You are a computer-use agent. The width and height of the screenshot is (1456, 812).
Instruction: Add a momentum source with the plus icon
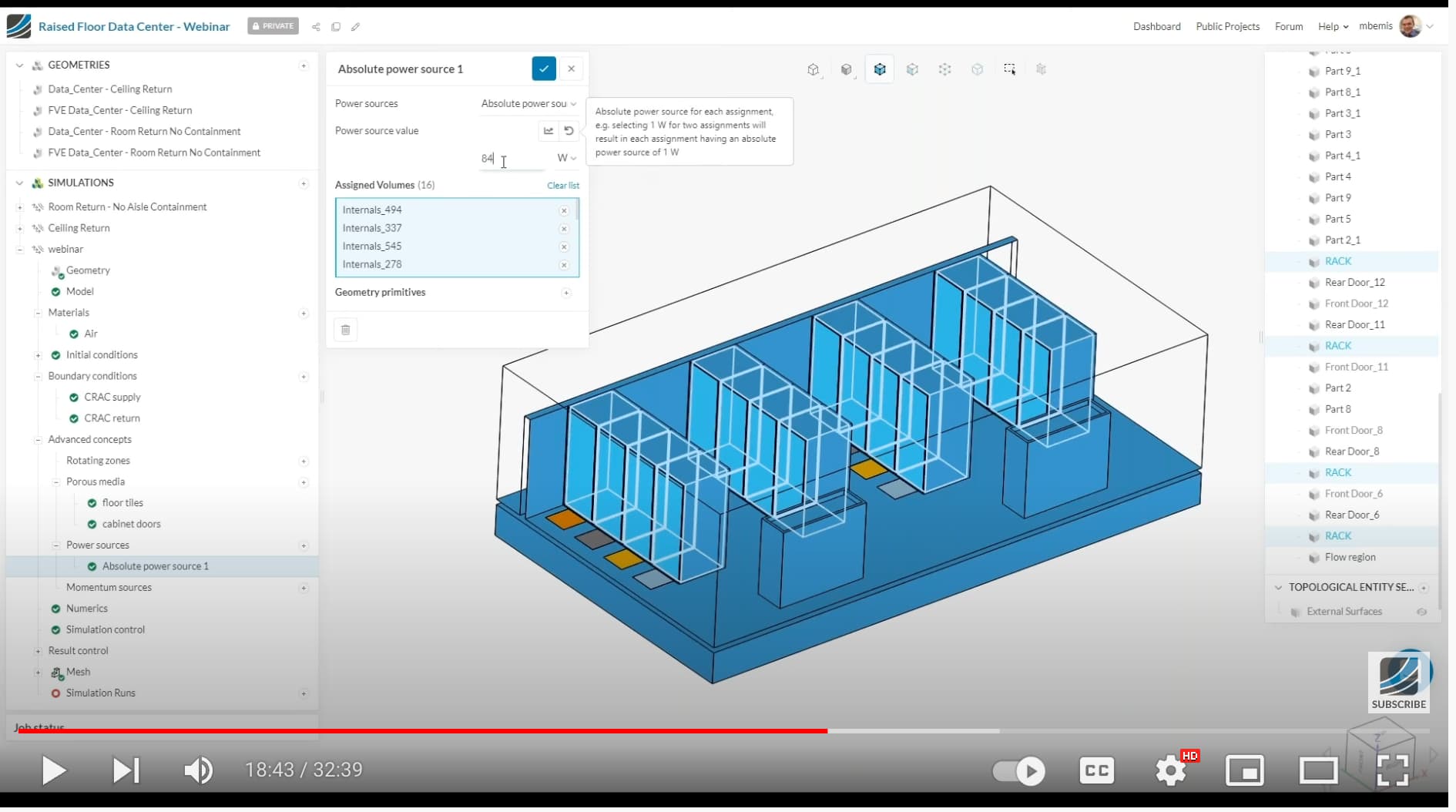click(x=304, y=588)
